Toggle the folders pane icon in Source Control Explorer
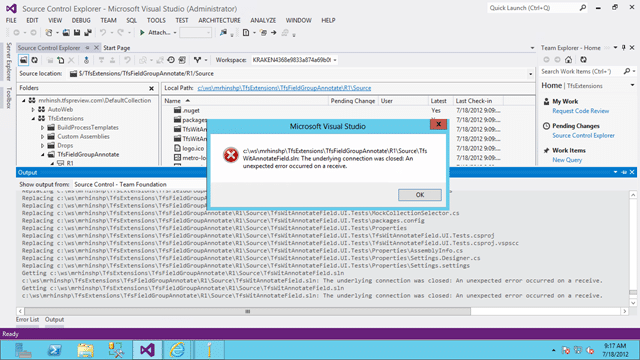 [24, 60]
